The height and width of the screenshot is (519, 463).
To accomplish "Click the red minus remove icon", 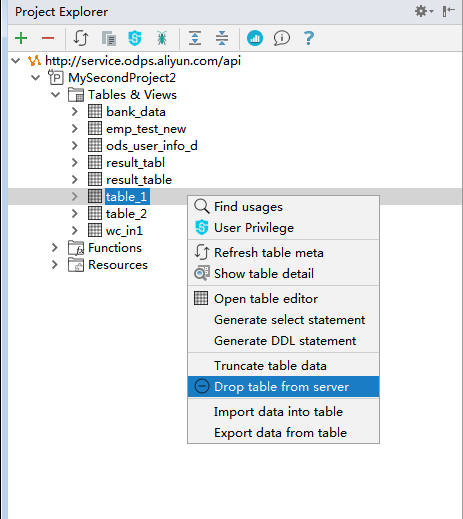I will click(x=48, y=38).
